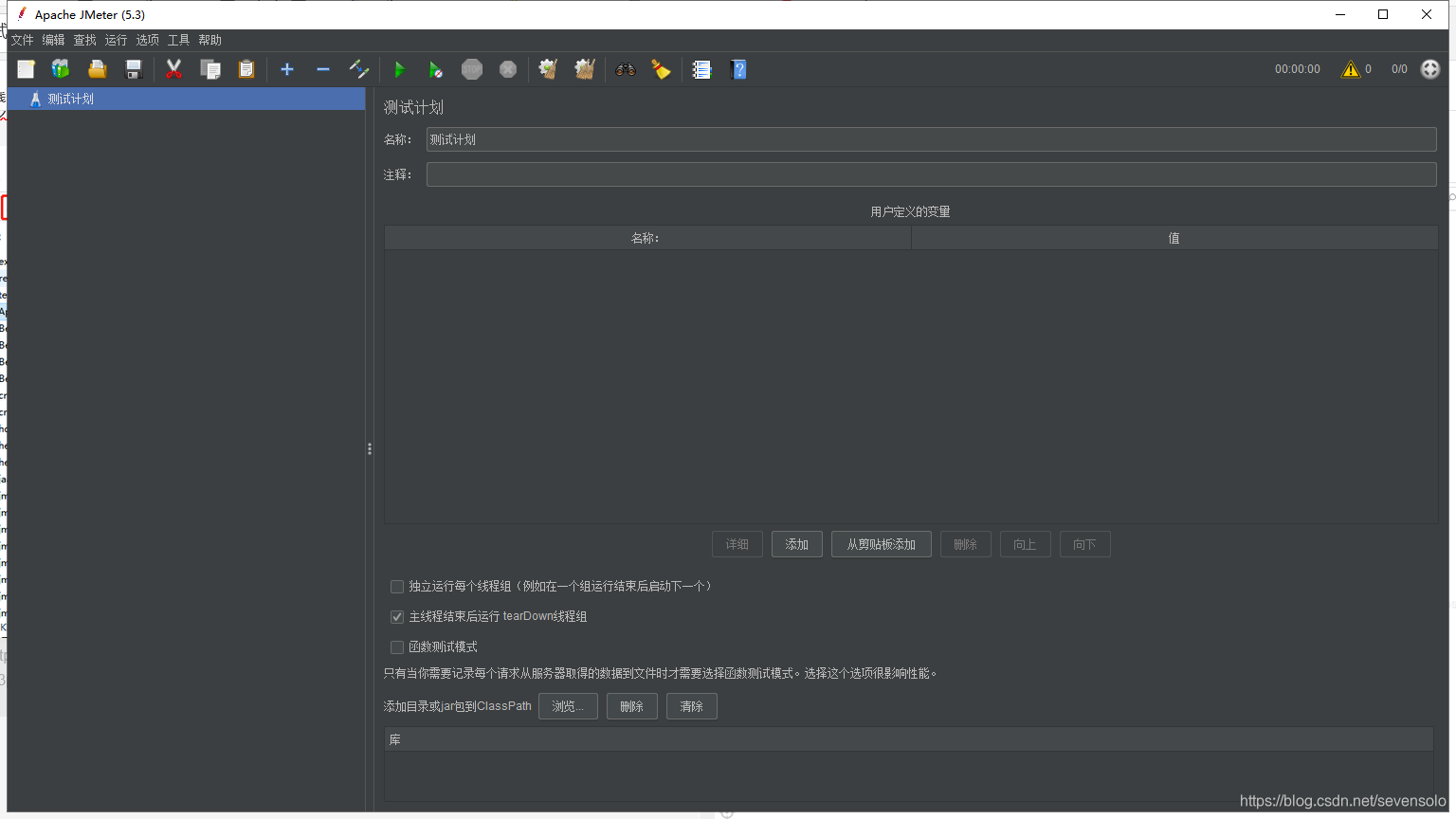The width and height of the screenshot is (1456, 819).
Task: Click the Cut scissors icon
Action: [173, 69]
